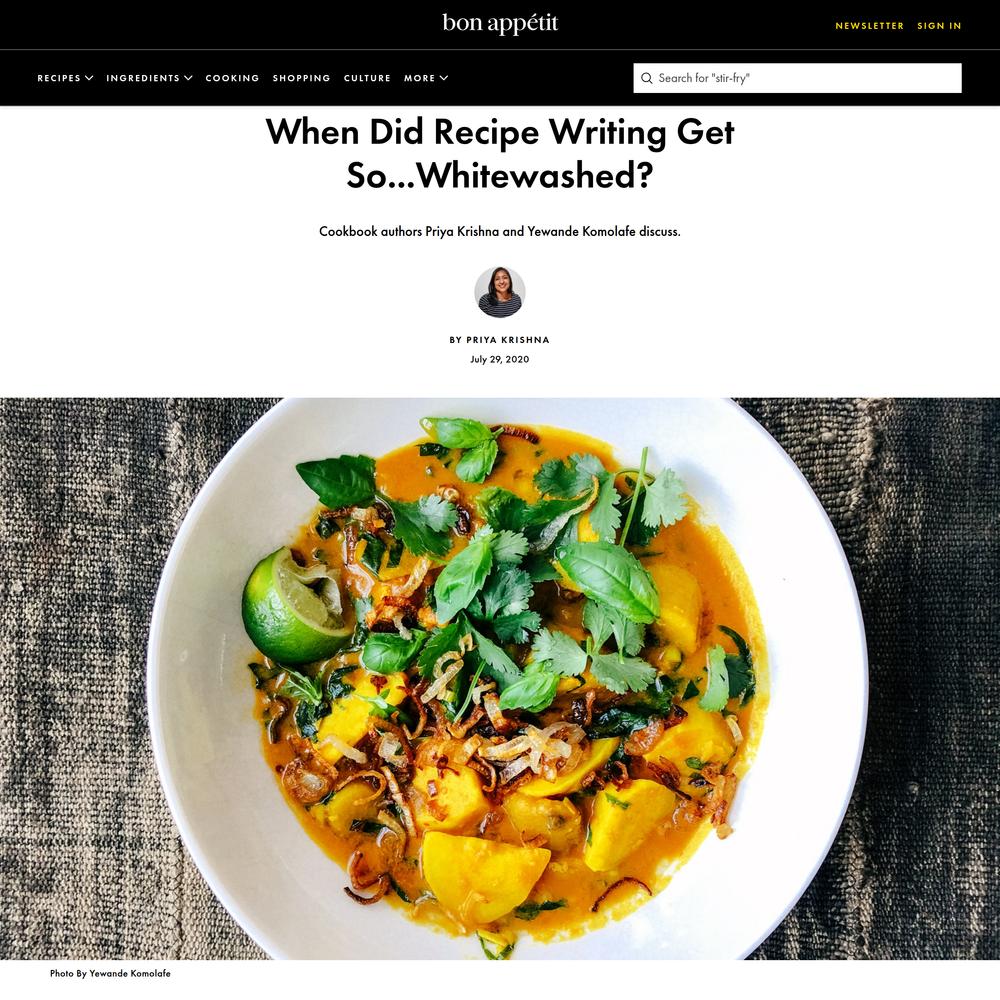
Task: Click the Newsletter link
Action: pyautogui.click(x=870, y=26)
